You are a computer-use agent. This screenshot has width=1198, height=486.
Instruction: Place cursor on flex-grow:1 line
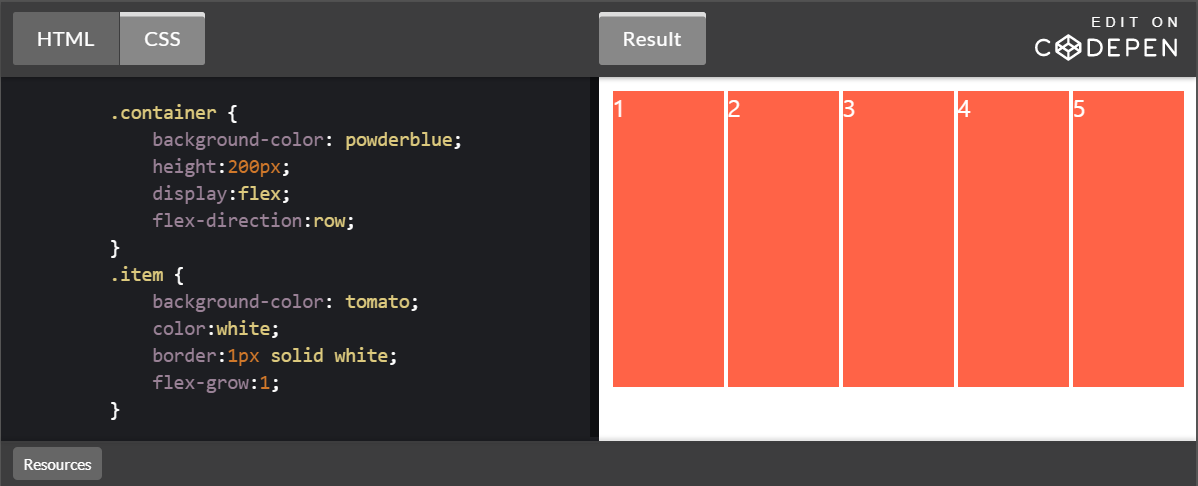pyautogui.click(x=215, y=383)
